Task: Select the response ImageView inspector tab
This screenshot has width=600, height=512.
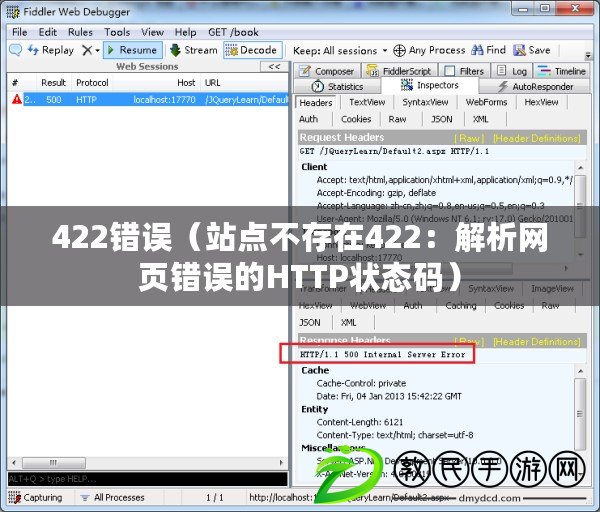Action: (x=552, y=289)
